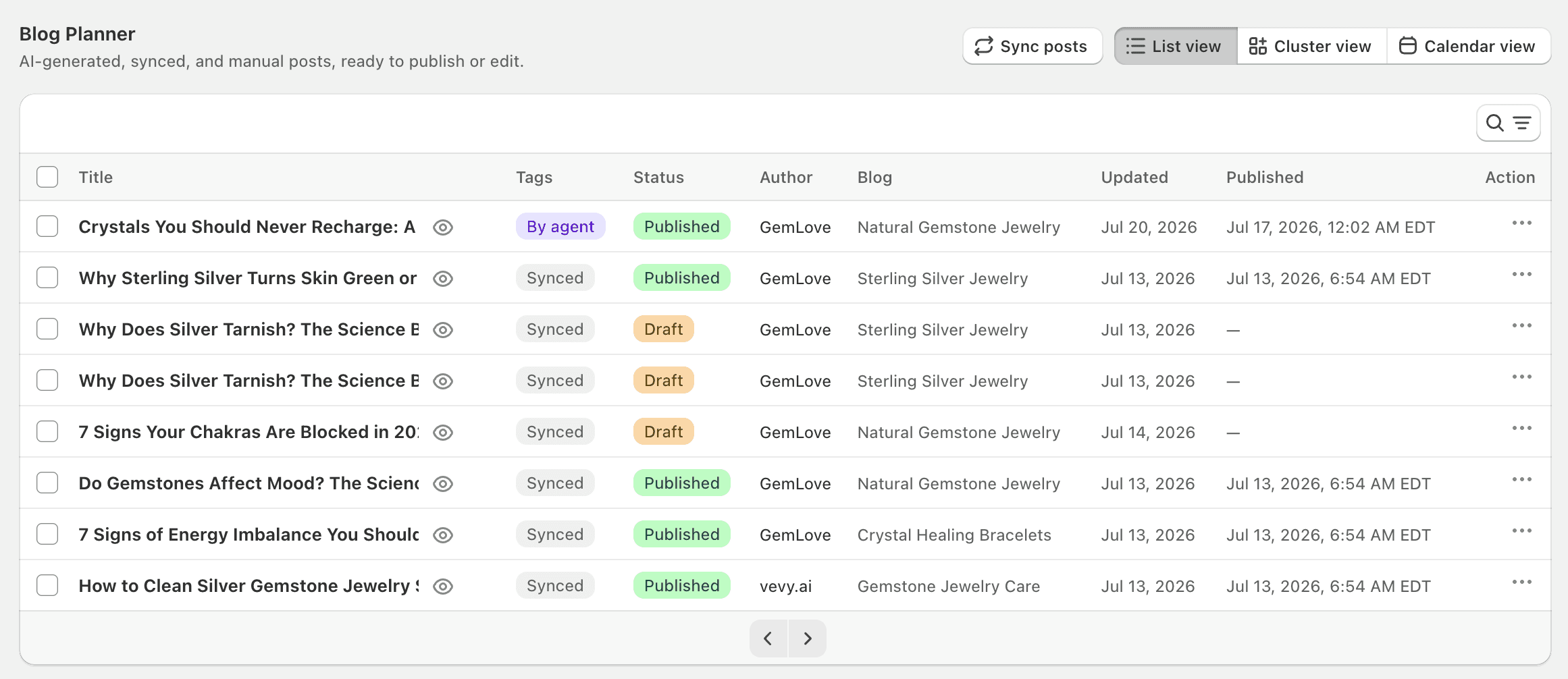This screenshot has height=679, width=1568.
Task: Tick the 'How to Clean Silver Gemstone Jewelry' checkbox
Action: (x=47, y=585)
